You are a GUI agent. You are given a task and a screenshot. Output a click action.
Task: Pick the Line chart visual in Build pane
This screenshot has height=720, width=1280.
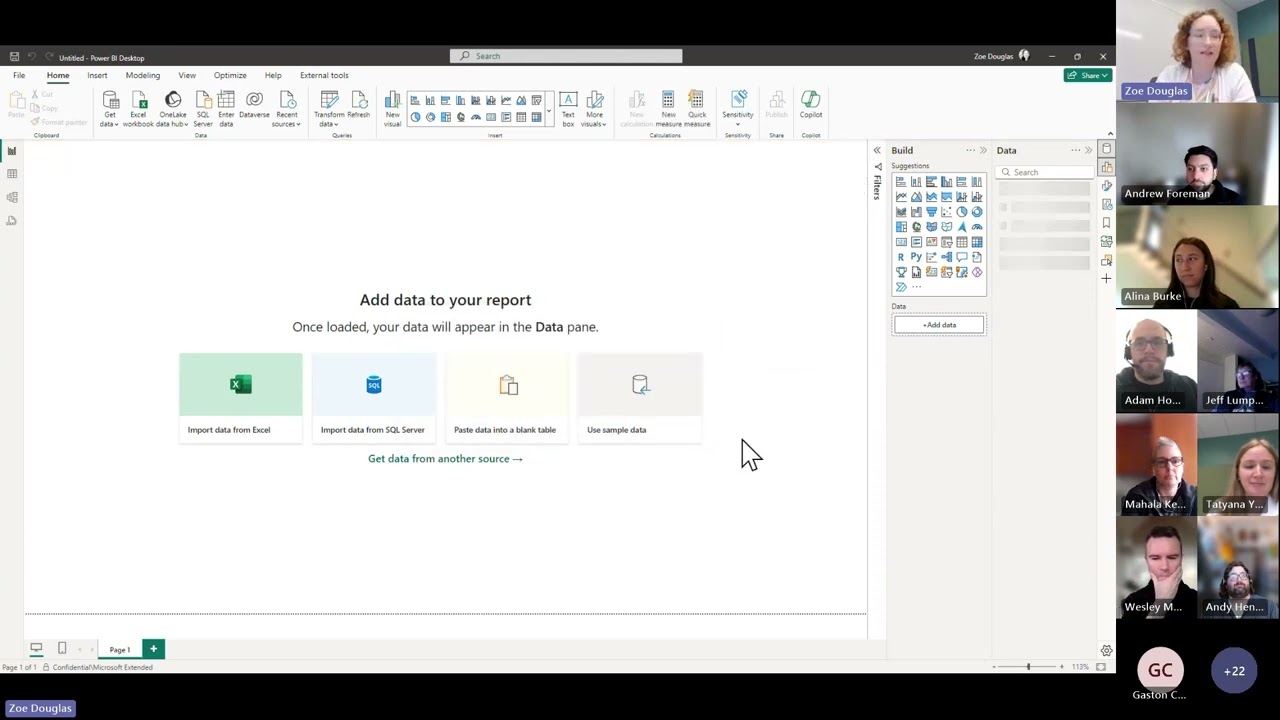[901, 197]
